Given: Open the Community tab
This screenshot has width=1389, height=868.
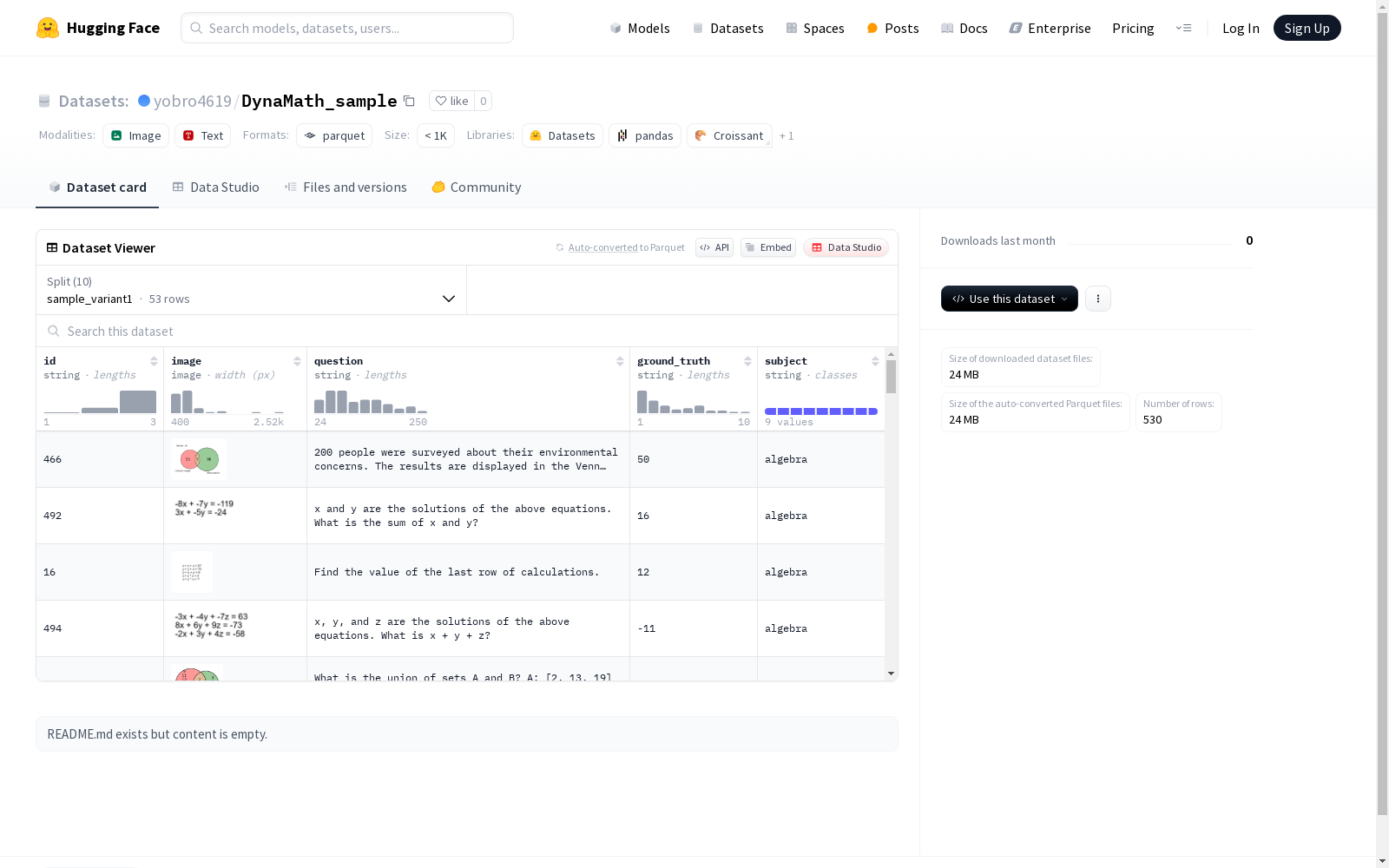Looking at the screenshot, I should pos(477,187).
